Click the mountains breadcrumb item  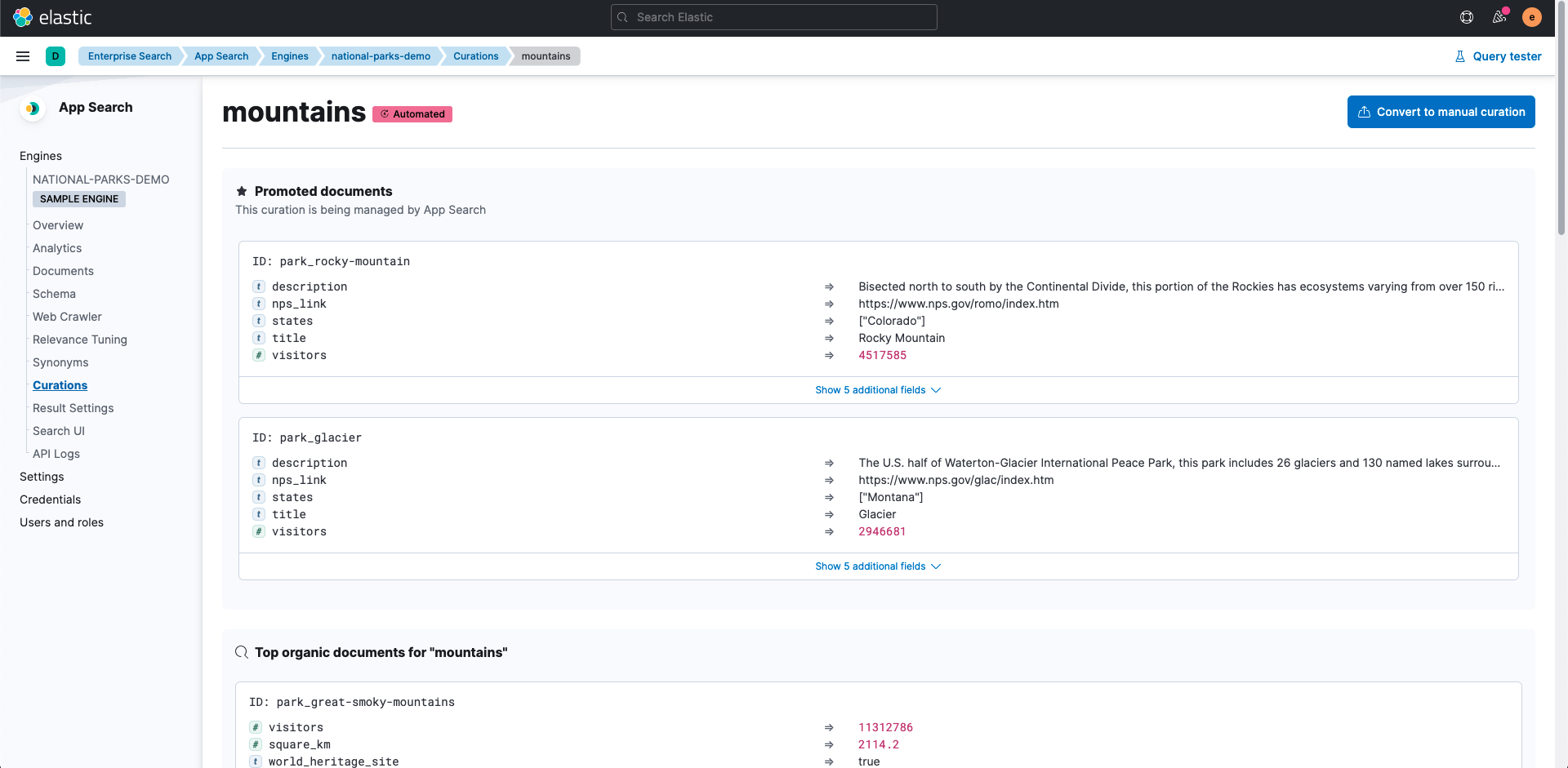pos(546,56)
